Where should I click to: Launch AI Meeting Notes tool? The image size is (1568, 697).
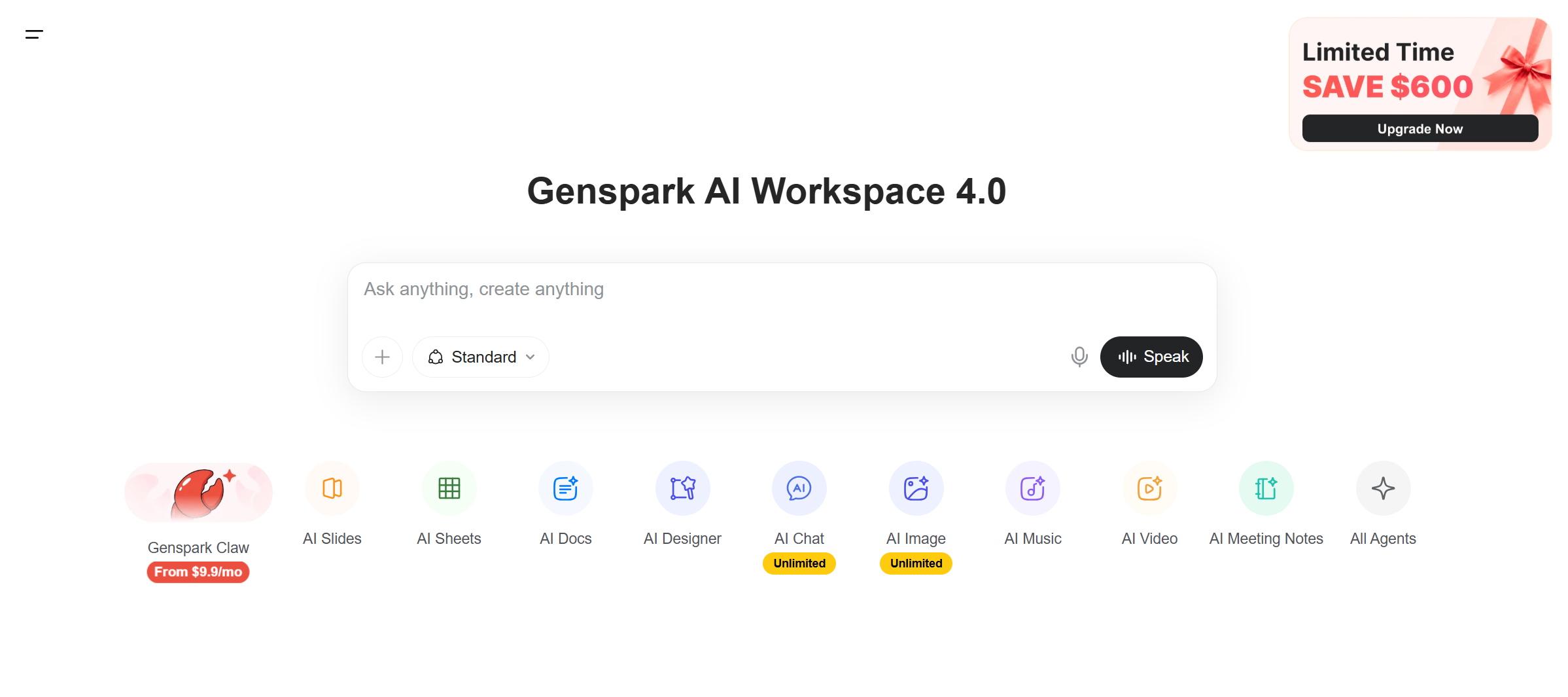tap(1266, 488)
